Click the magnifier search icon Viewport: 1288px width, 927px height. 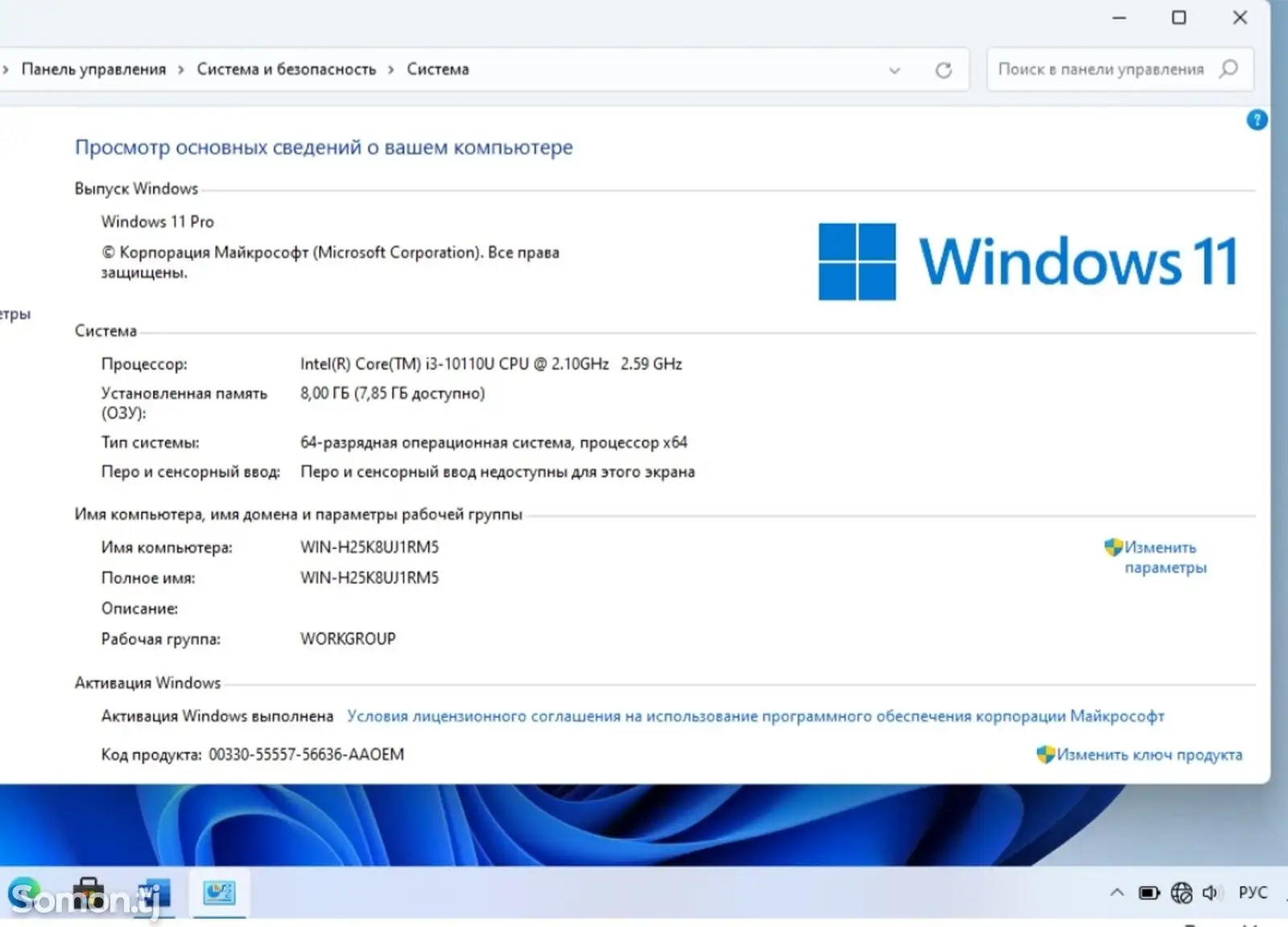(x=1228, y=69)
